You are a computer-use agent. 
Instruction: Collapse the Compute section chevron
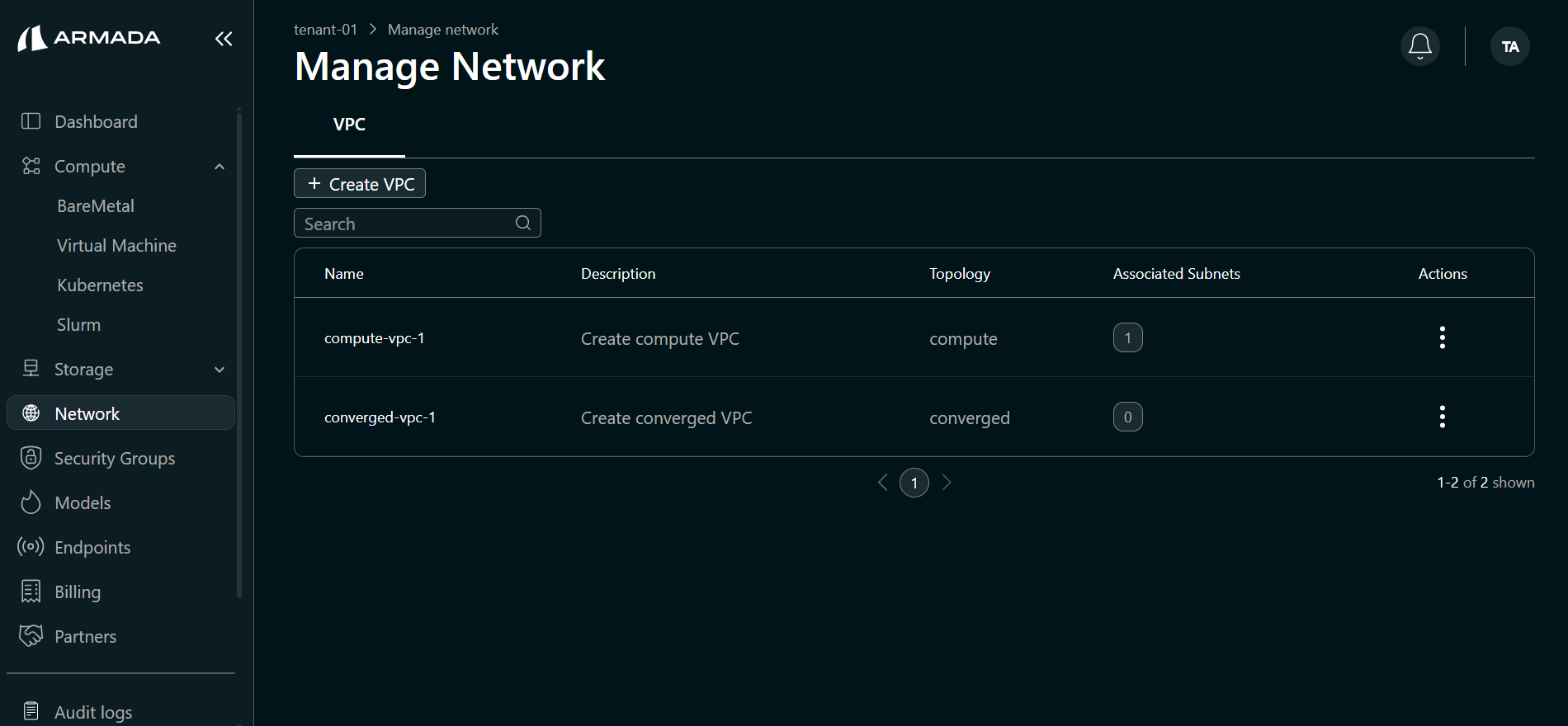click(220, 167)
